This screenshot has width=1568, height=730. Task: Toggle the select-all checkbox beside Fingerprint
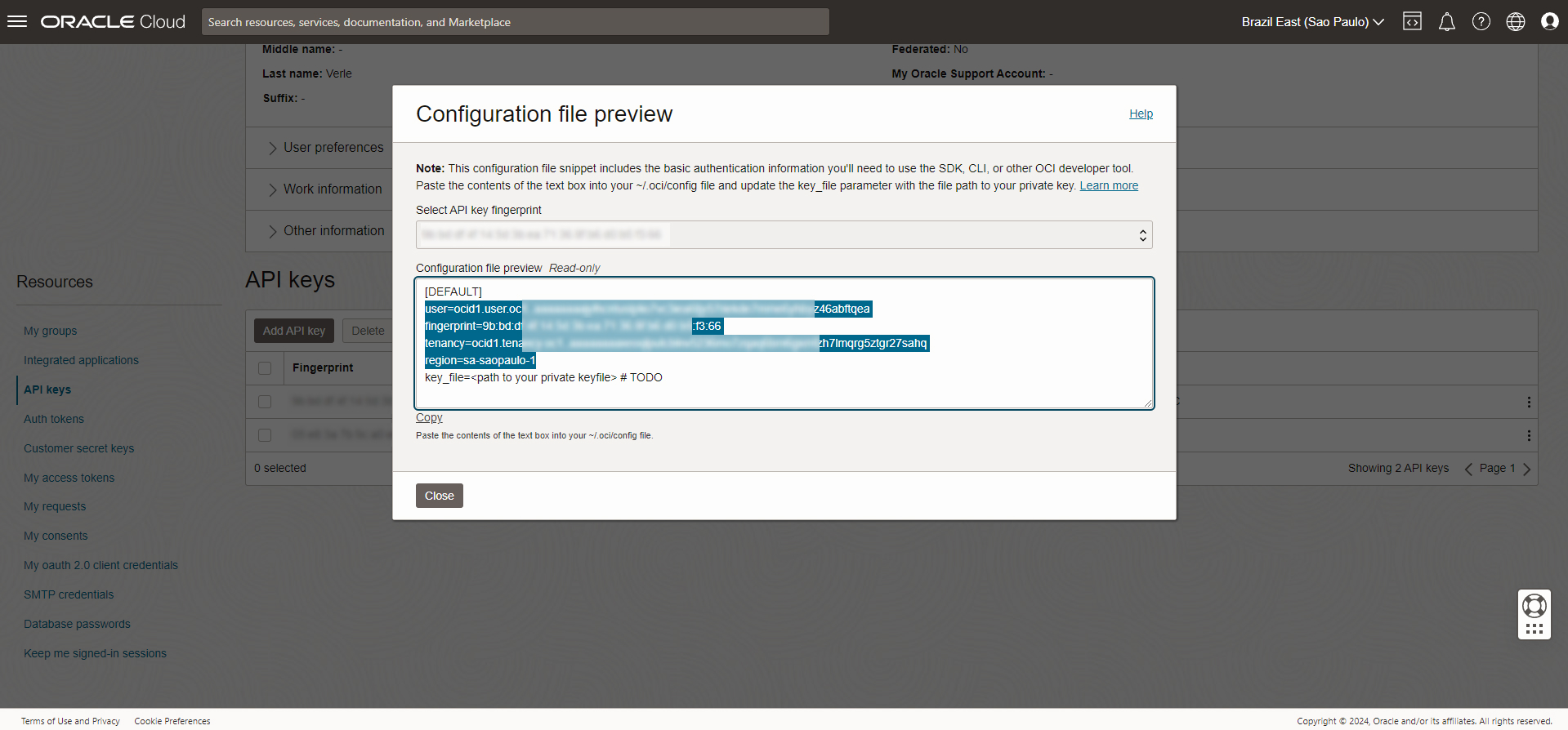tap(265, 368)
